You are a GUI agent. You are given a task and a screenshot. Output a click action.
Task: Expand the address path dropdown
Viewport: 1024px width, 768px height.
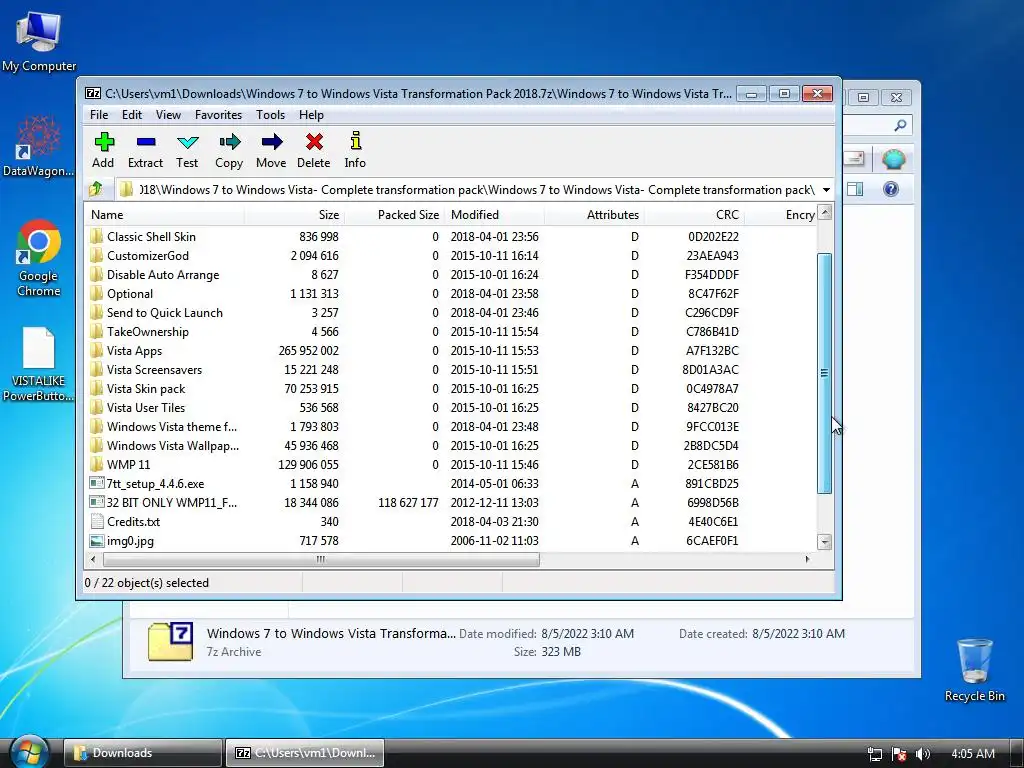(x=826, y=189)
